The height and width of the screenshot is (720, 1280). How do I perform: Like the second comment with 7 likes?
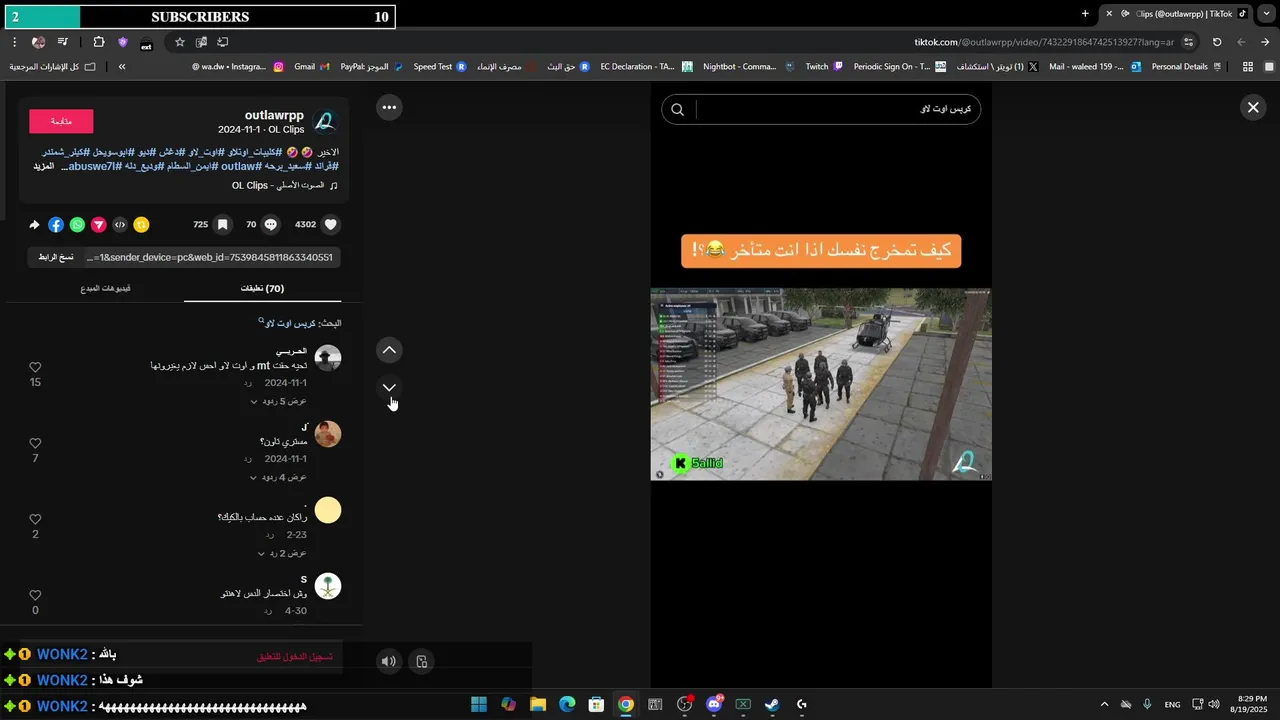tap(35, 444)
